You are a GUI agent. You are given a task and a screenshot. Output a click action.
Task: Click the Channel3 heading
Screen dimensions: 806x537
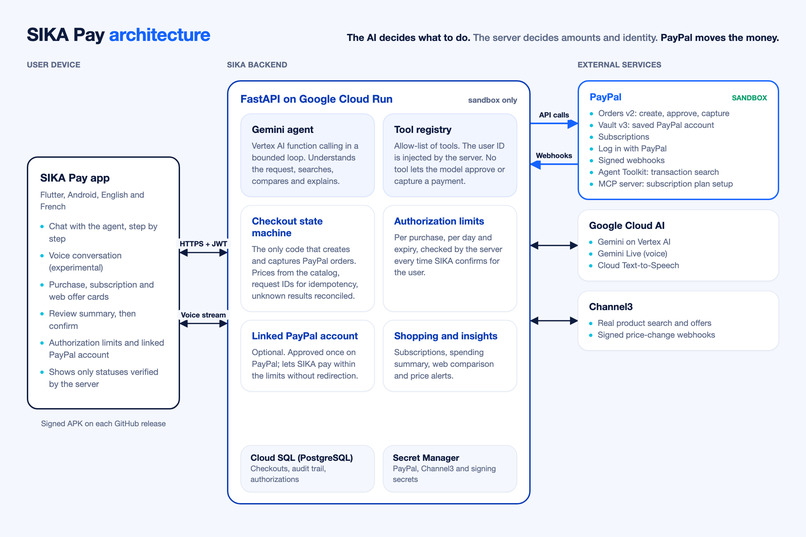pos(611,307)
